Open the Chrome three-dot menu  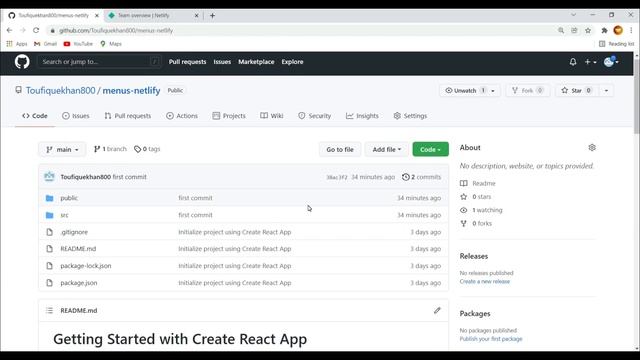(631, 30)
